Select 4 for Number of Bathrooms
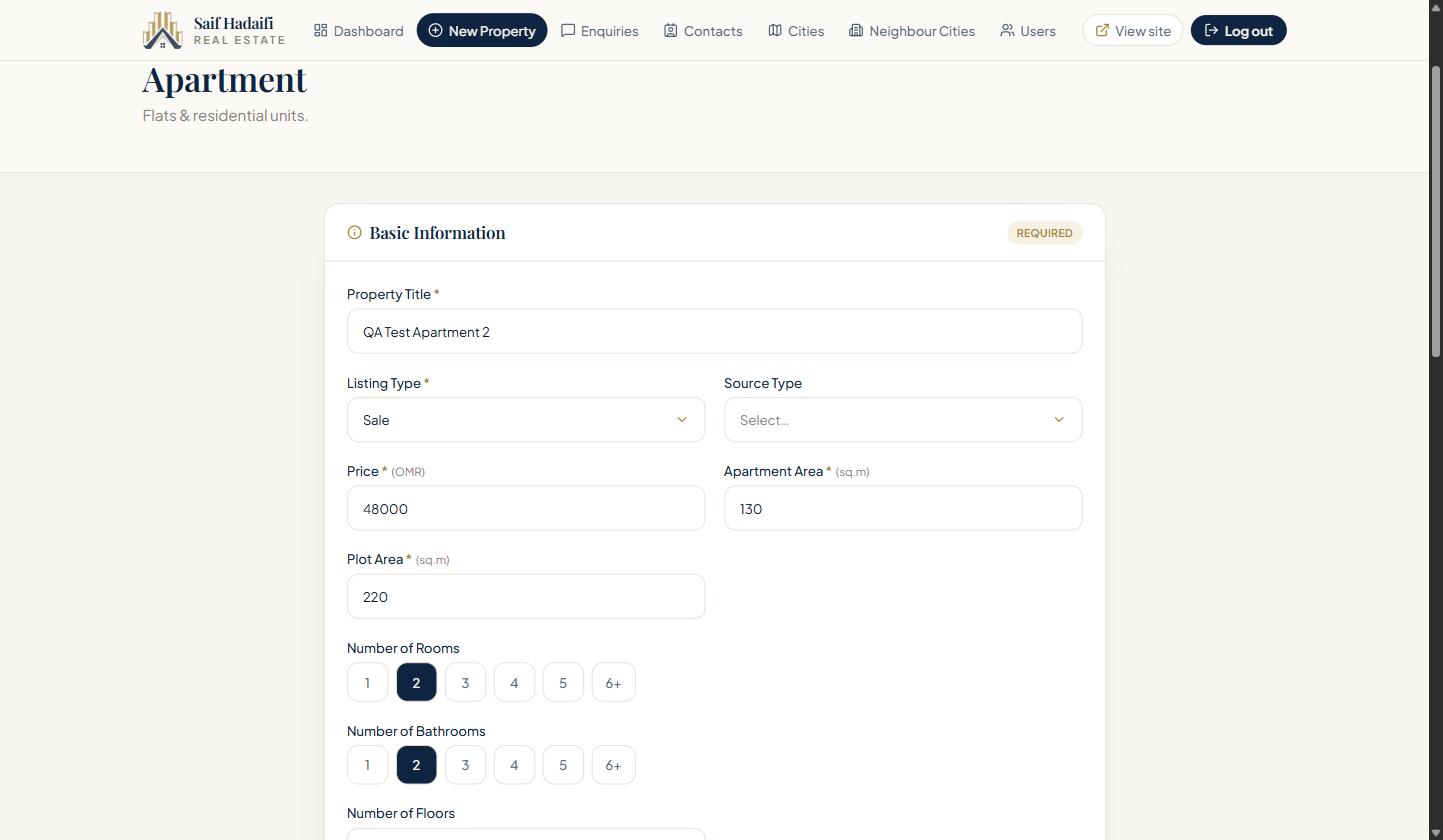Screen dimensions: 1443x840 (514, 765)
